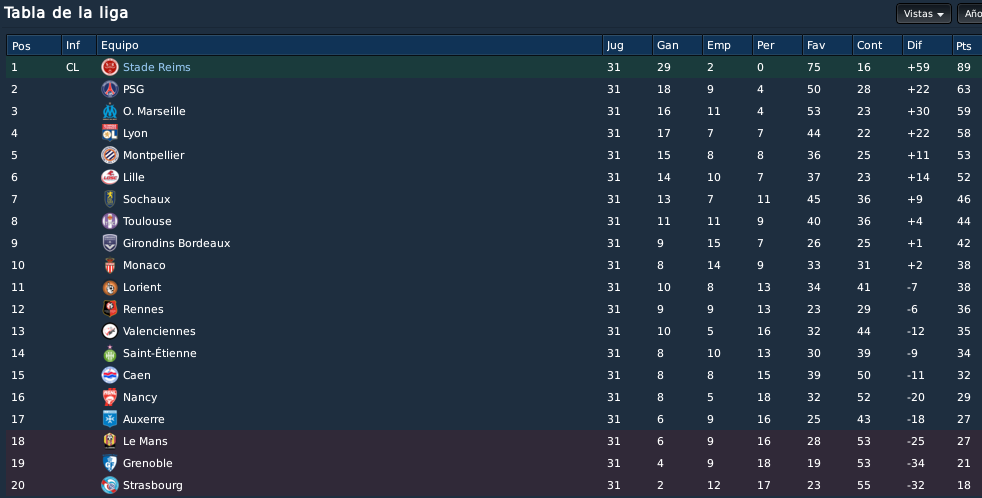Open the Girondins Bordeaux team name

pos(177,243)
